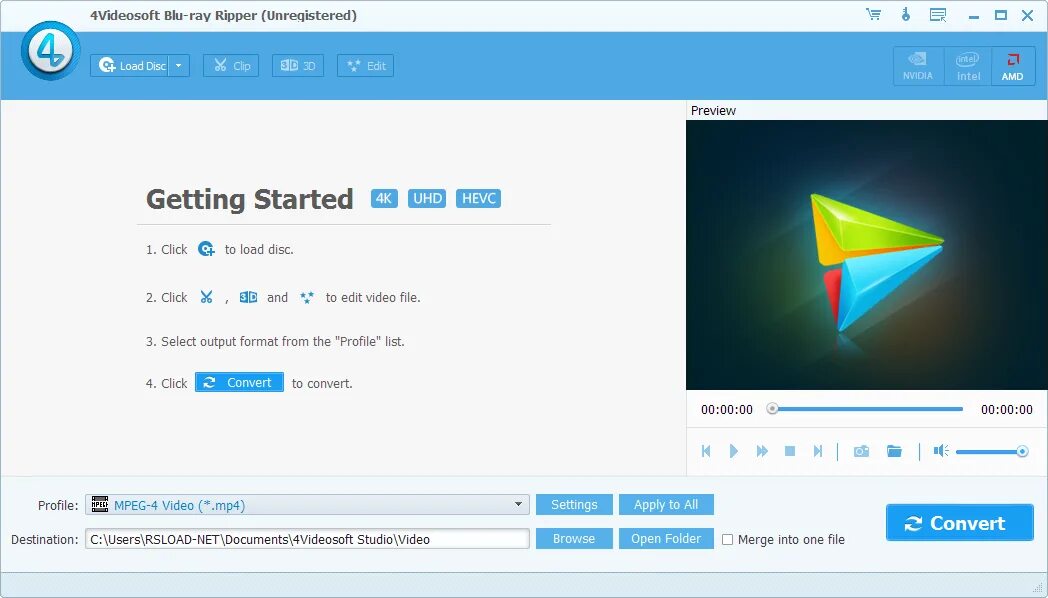Click the purchase cart icon in title bar
The height and width of the screenshot is (598, 1048).
point(872,15)
